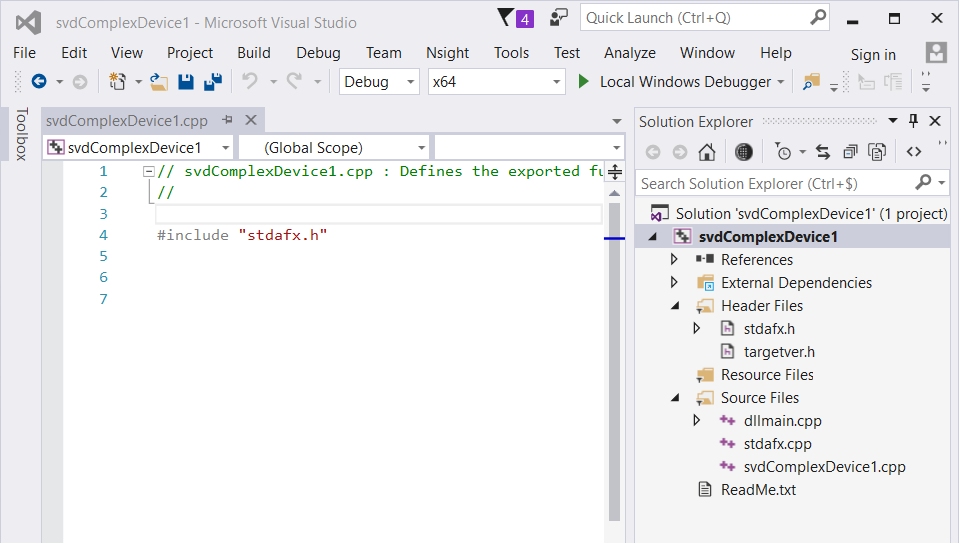The height and width of the screenshot is (543, 959).
Task: Click Solution Explorer Home icon
Action: point(707,152)
